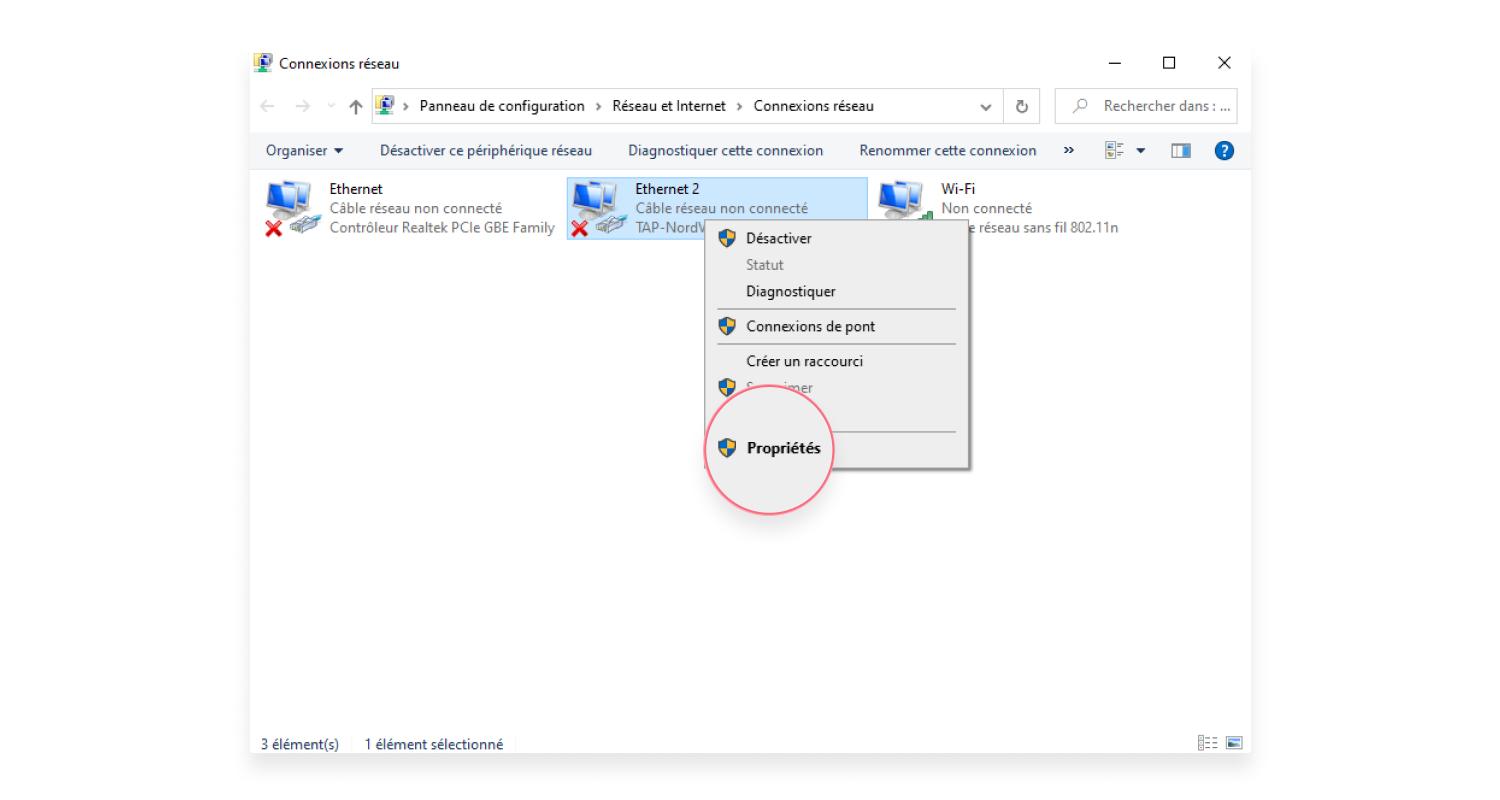Click Panneau de configuration breadcrumb
This screenshot has width=1500, height=800.
(x=502, y=106)
